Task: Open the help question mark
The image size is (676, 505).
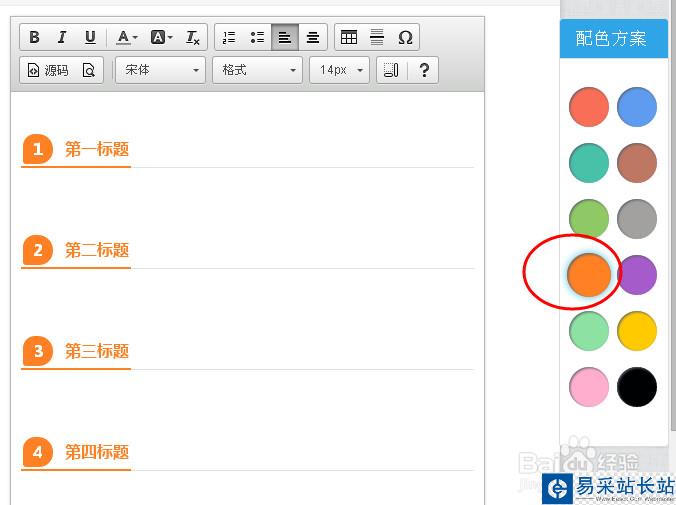Action: point(424,70)
